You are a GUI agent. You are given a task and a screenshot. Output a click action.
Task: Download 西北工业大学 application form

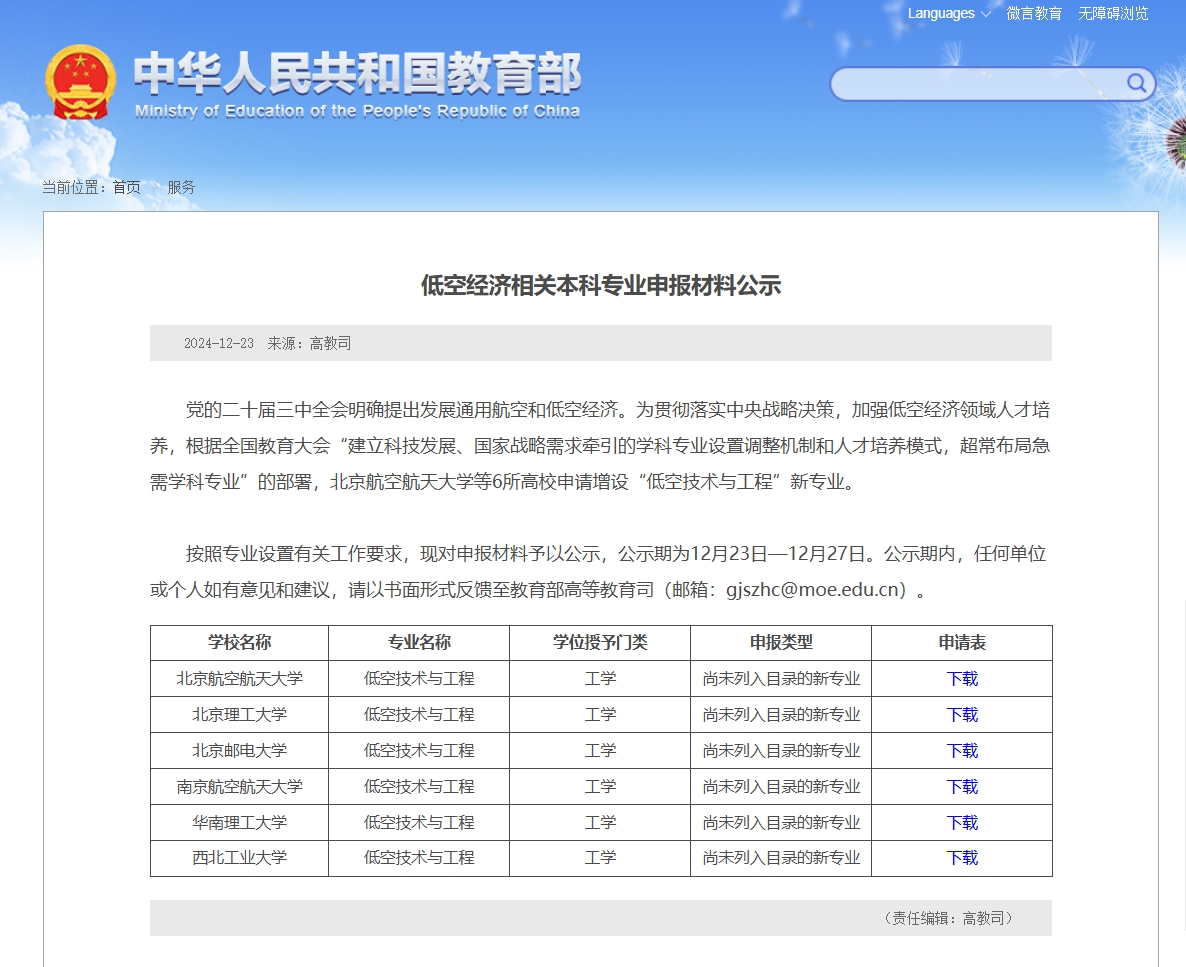962,858
